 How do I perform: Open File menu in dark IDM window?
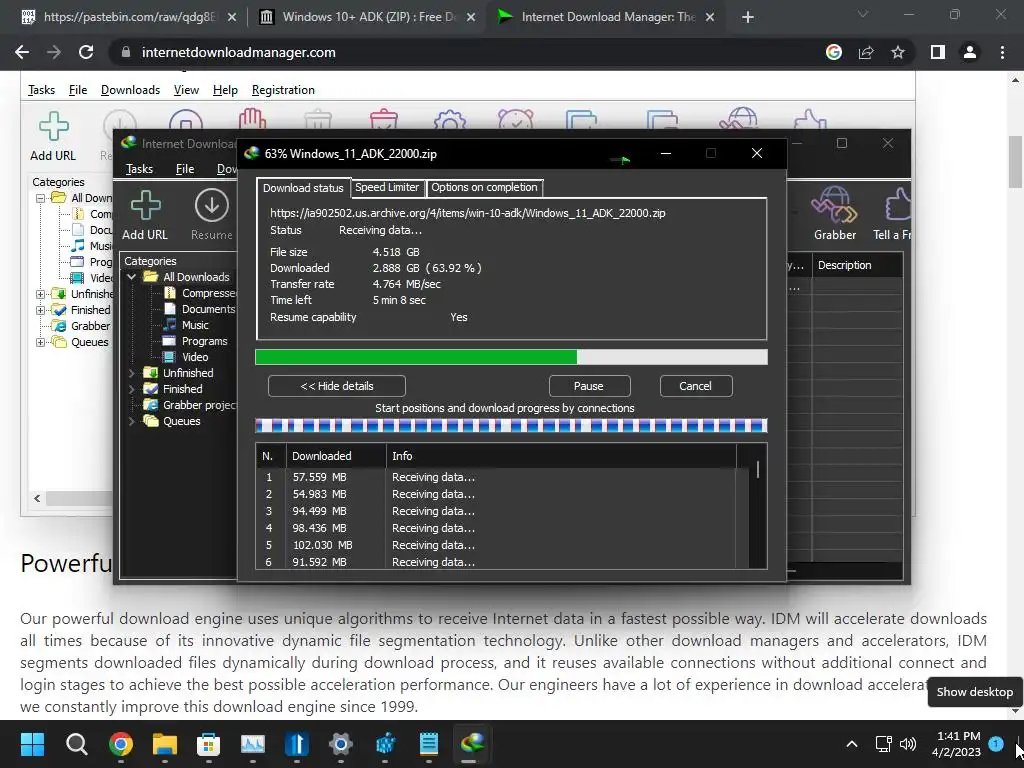click(185, 169)
